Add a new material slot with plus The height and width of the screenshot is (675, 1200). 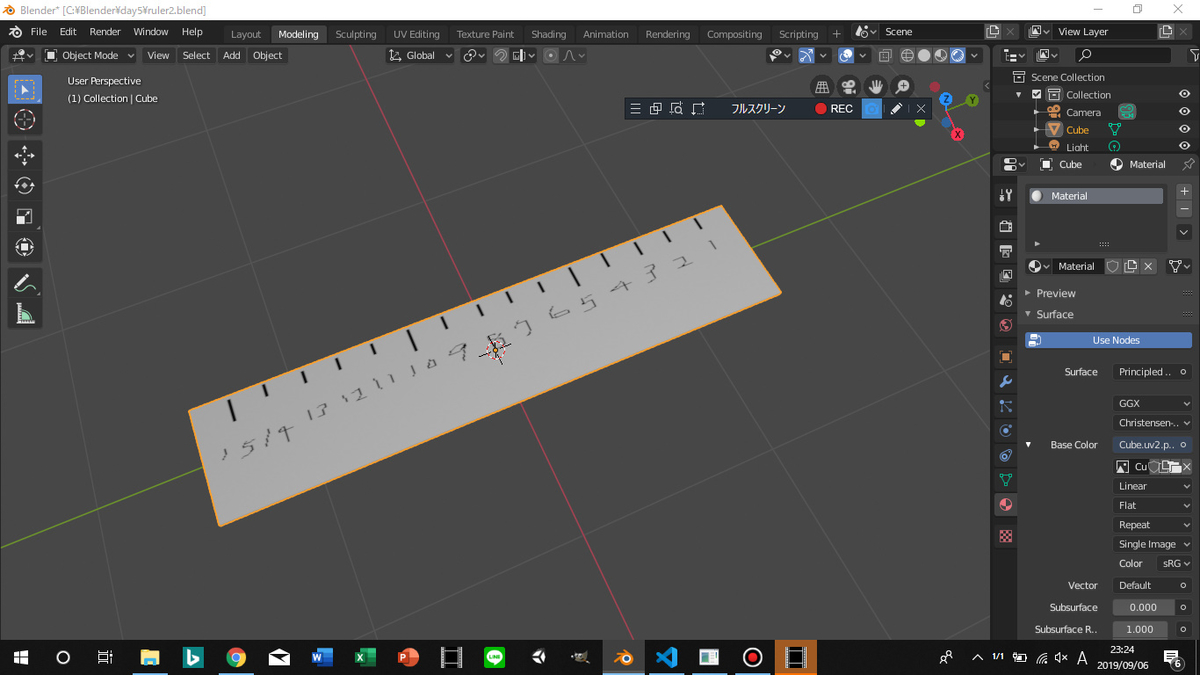click(1184, 191)
